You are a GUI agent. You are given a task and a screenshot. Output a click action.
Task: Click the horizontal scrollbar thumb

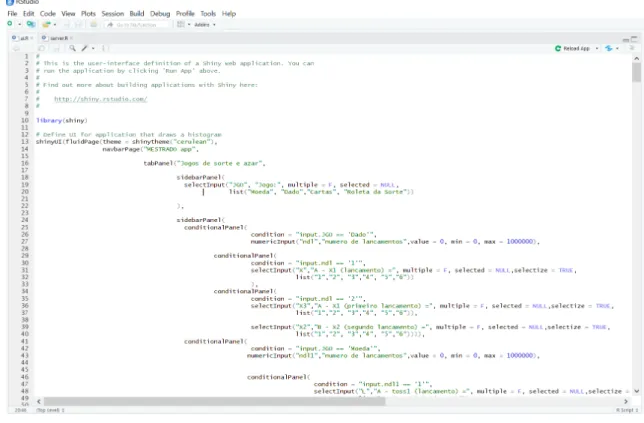pyautogui.click(x=214, y=402)
